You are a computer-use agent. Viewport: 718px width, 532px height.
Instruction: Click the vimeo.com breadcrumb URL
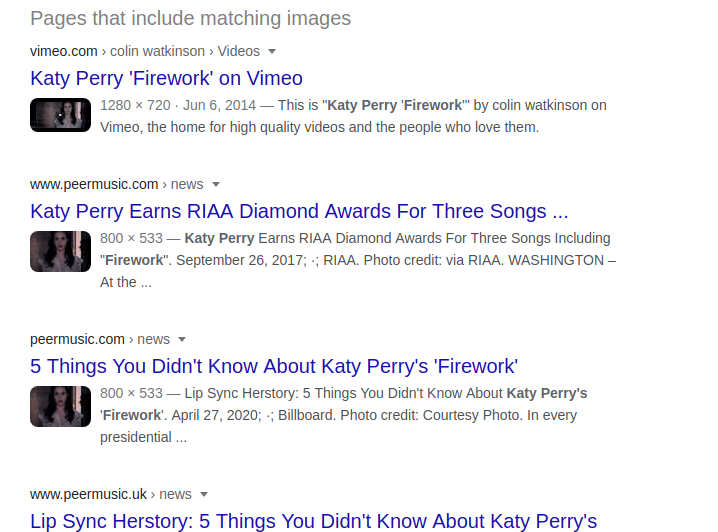point(64,51)
